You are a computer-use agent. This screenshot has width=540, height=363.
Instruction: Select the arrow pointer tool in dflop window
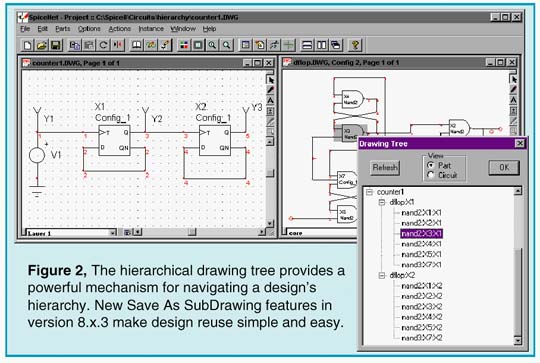pyautogui.click(x=513, y=79)
